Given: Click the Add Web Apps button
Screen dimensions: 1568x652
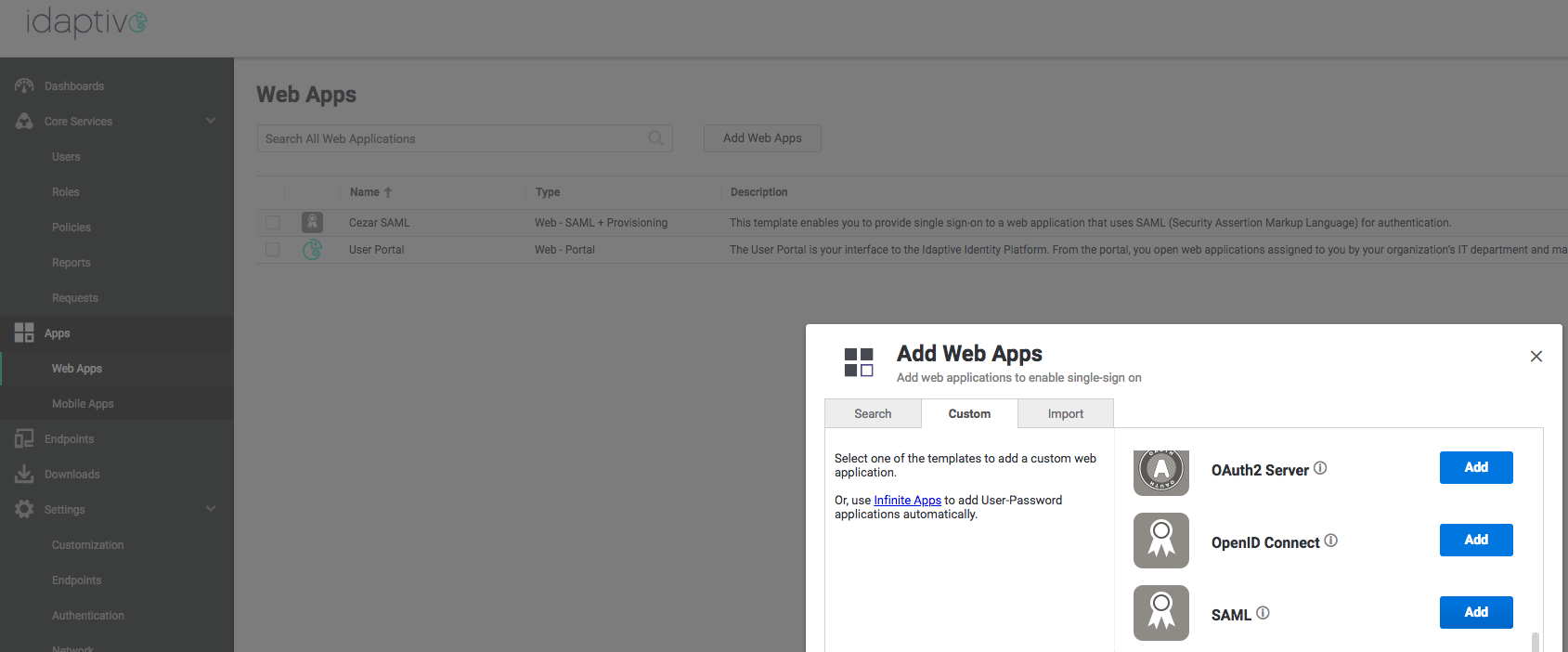Looking at the screenshot, I should (x=762, y=138).
